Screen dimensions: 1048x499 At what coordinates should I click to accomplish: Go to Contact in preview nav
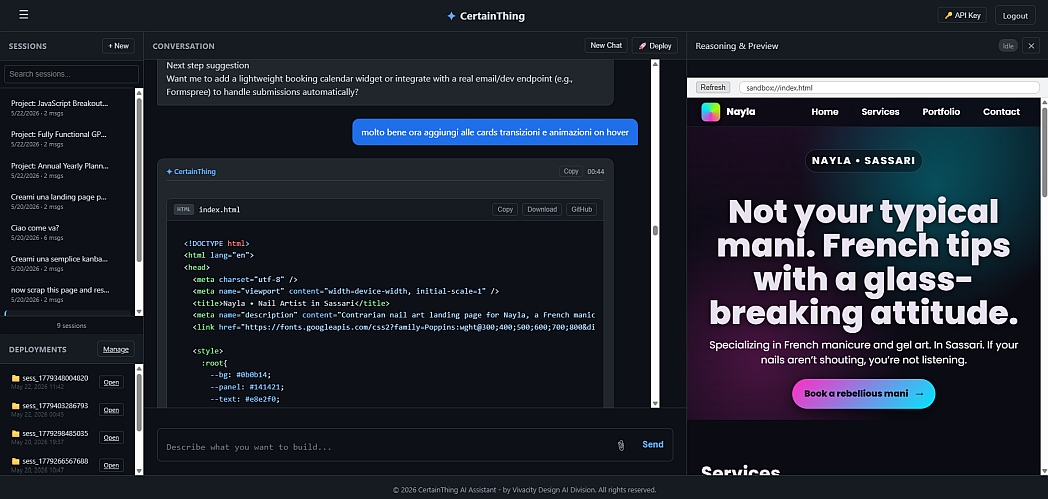point(1001,112)
